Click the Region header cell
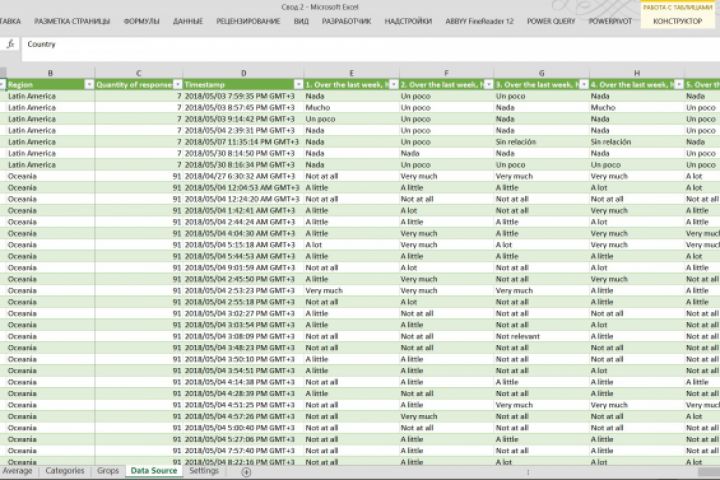Screen dimensions: 720x480 tap(50, 85)
